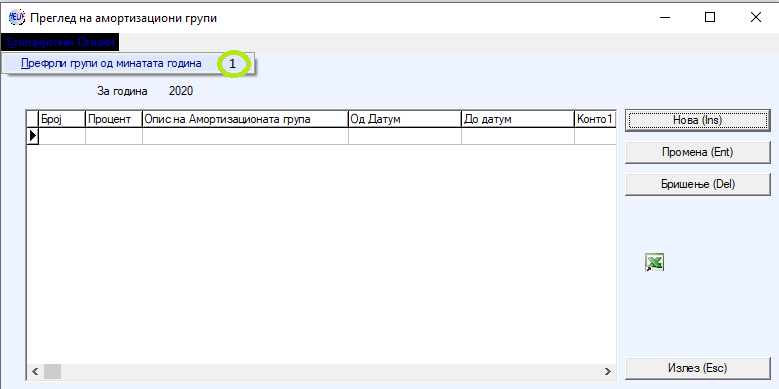Image resolution: width=779 pixels, height=389 pixels.
Task: Select the Број column header
Action: pos(62,120)
